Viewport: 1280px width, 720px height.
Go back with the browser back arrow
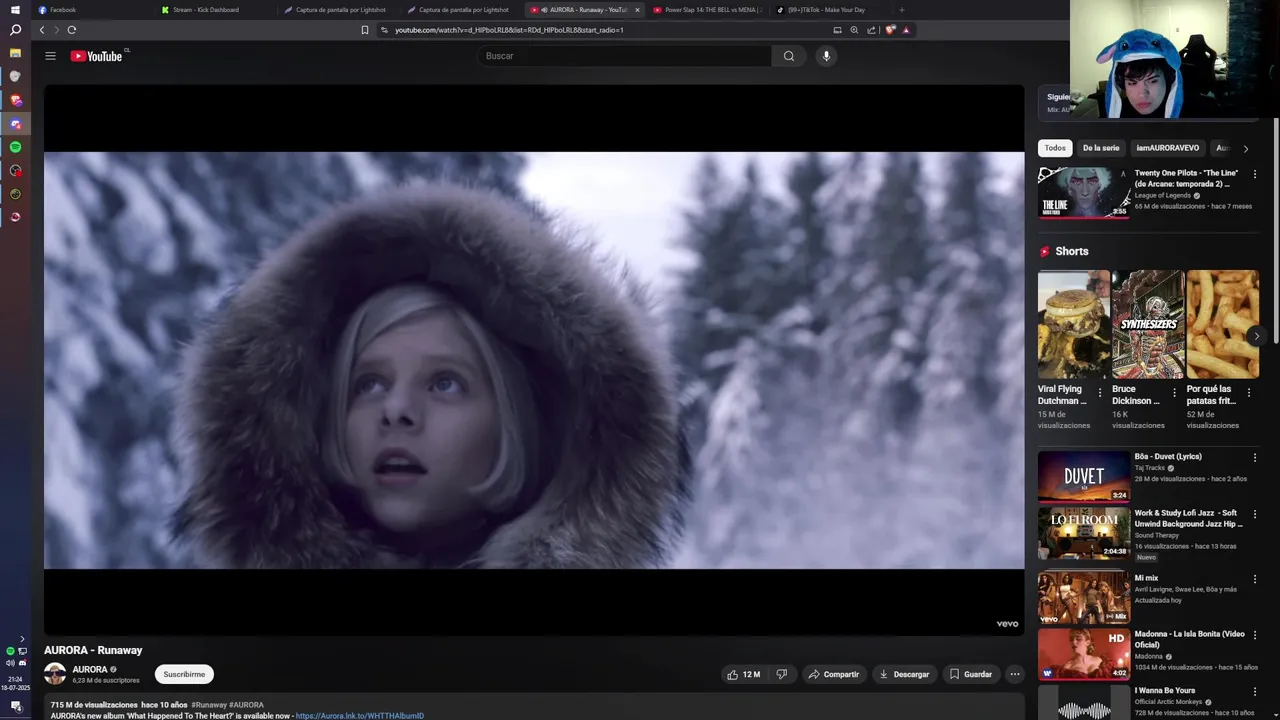coord(42,30)
